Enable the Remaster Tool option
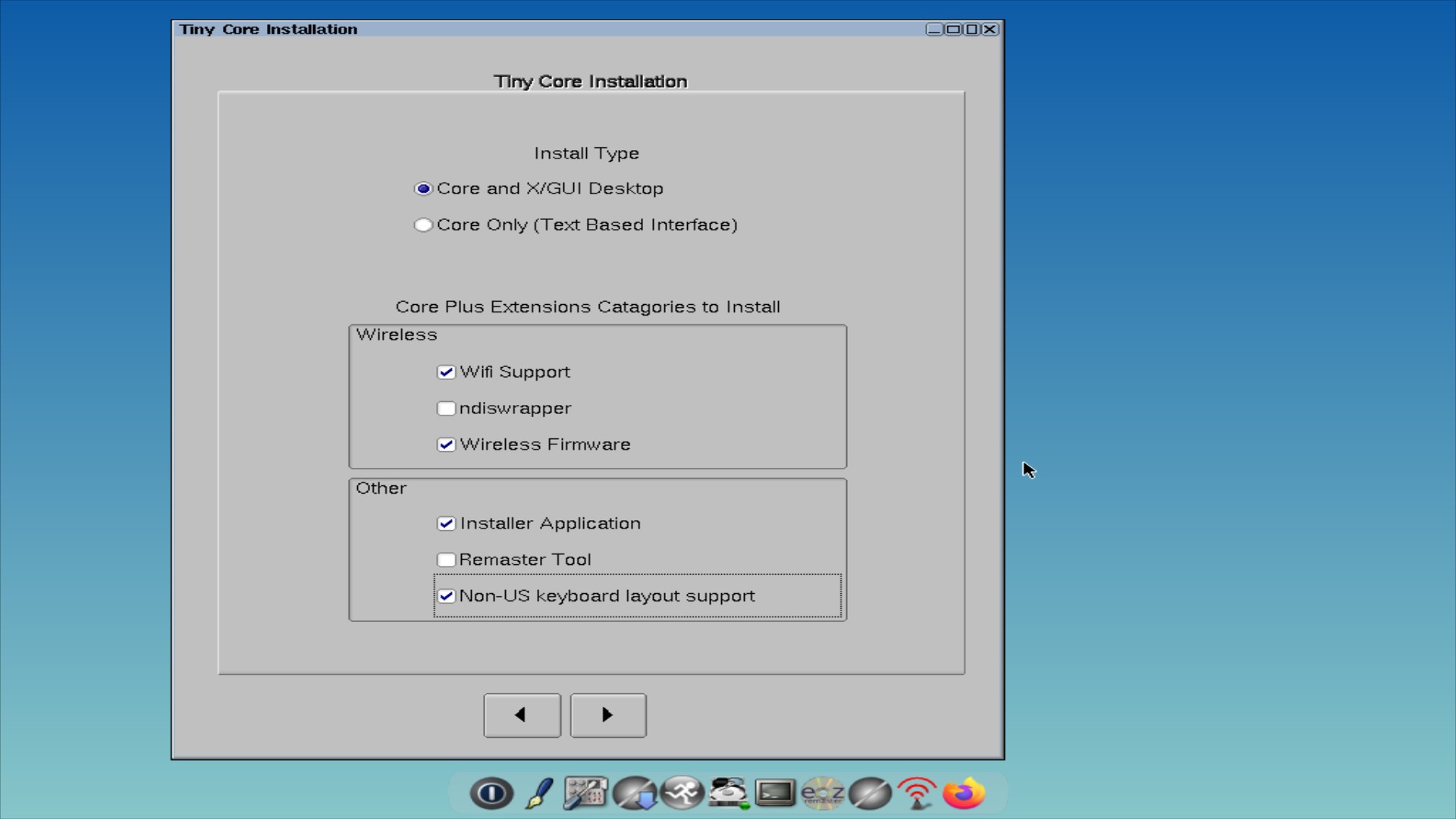 click(x=447, y=559)
